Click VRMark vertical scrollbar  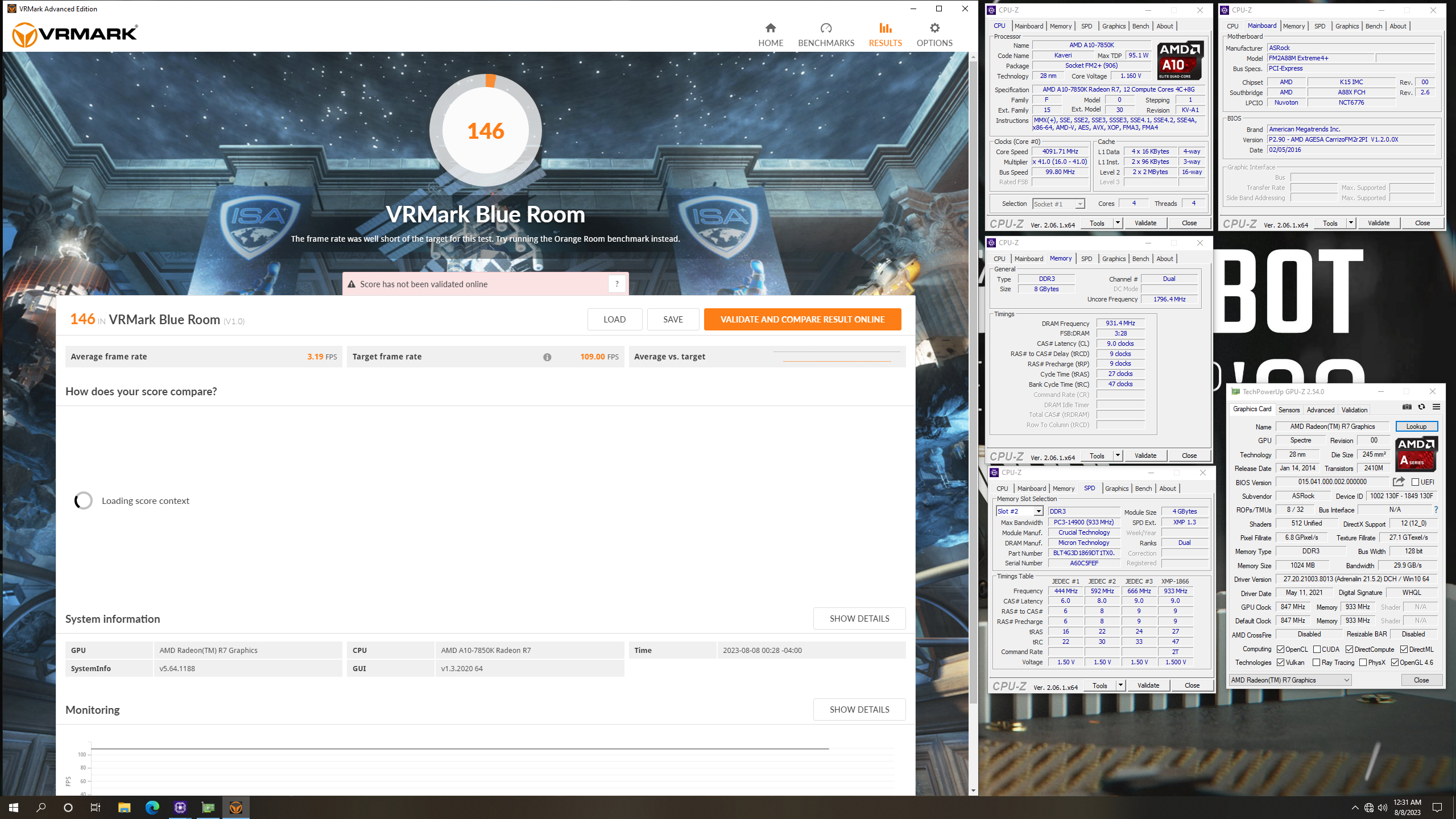[x=973, y=381]
